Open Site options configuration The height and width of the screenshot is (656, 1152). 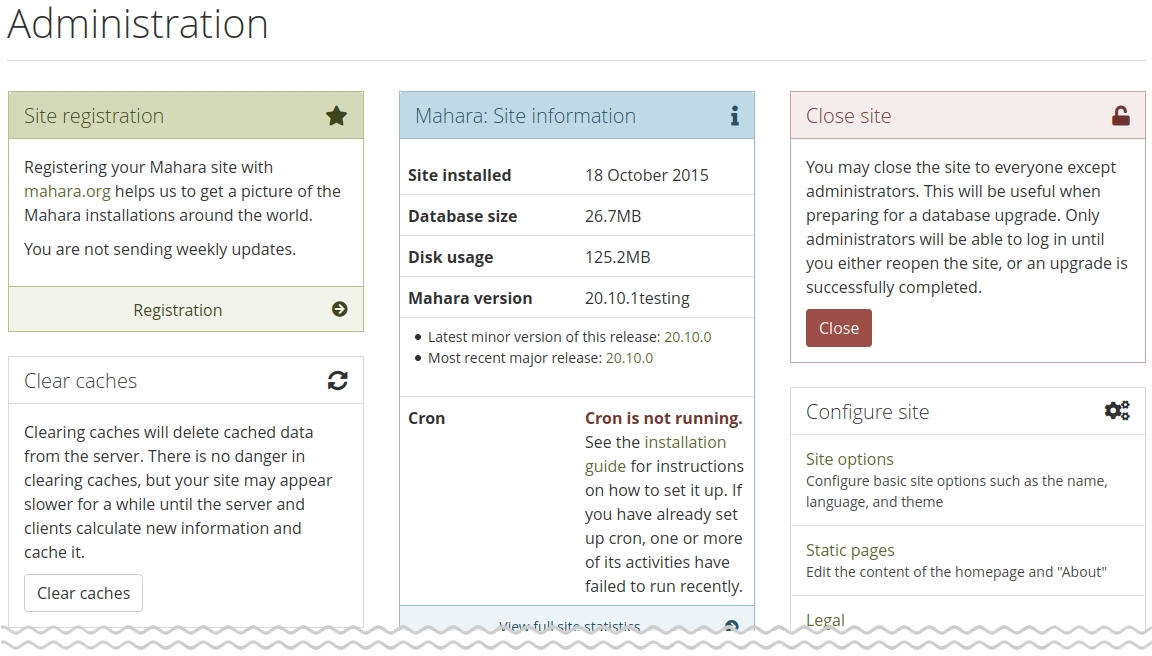point(849,459)
